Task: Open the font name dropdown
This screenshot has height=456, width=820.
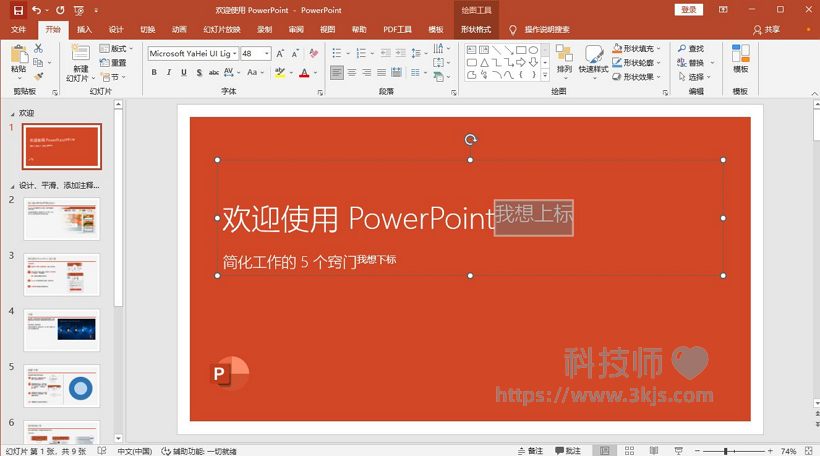Action: [235, 53]
